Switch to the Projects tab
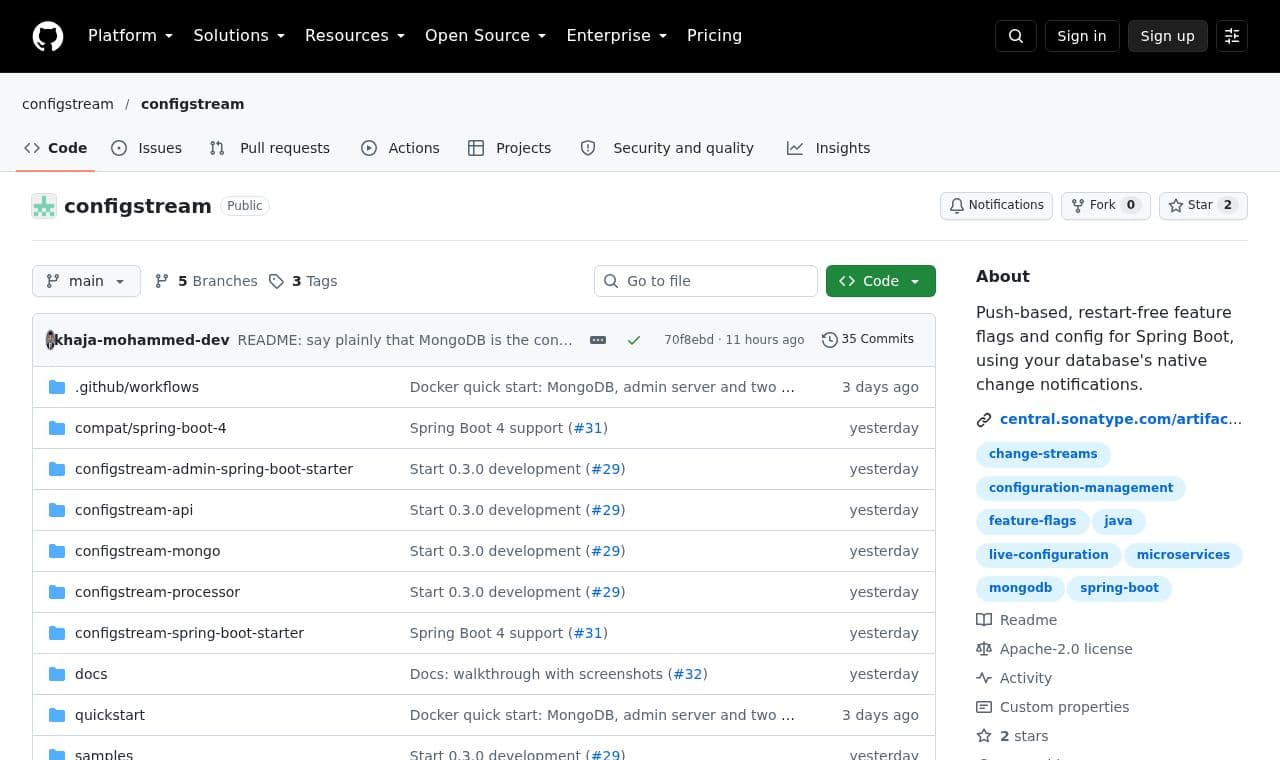This screenshot has height=760, width=1280. coord(509,148)
